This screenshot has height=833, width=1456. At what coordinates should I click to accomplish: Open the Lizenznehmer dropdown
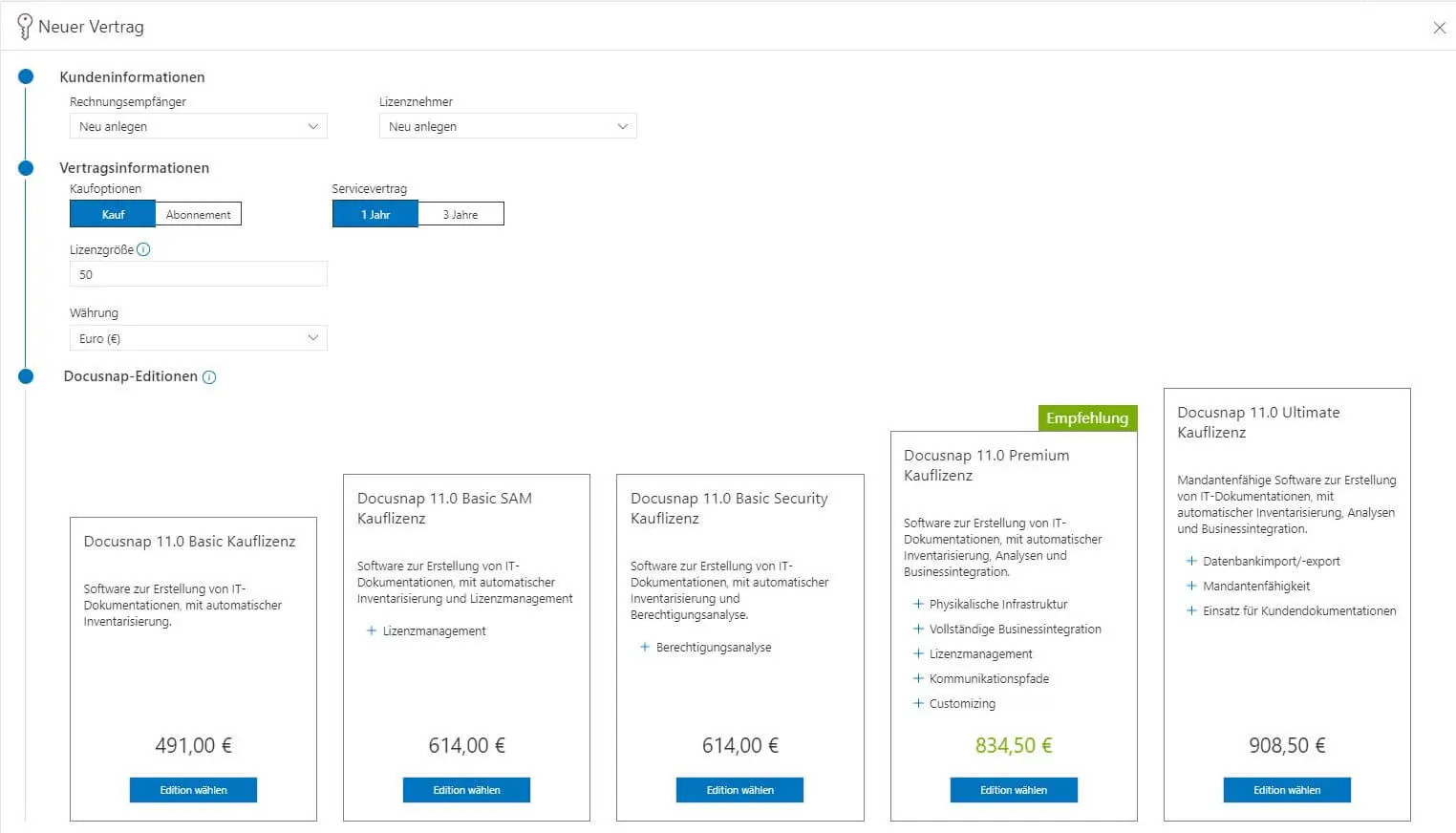click(507, 126)
